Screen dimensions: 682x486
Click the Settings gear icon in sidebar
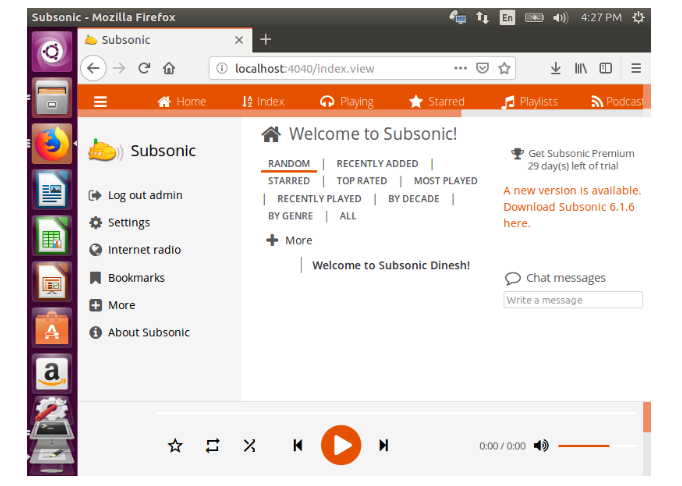[95, 223]
